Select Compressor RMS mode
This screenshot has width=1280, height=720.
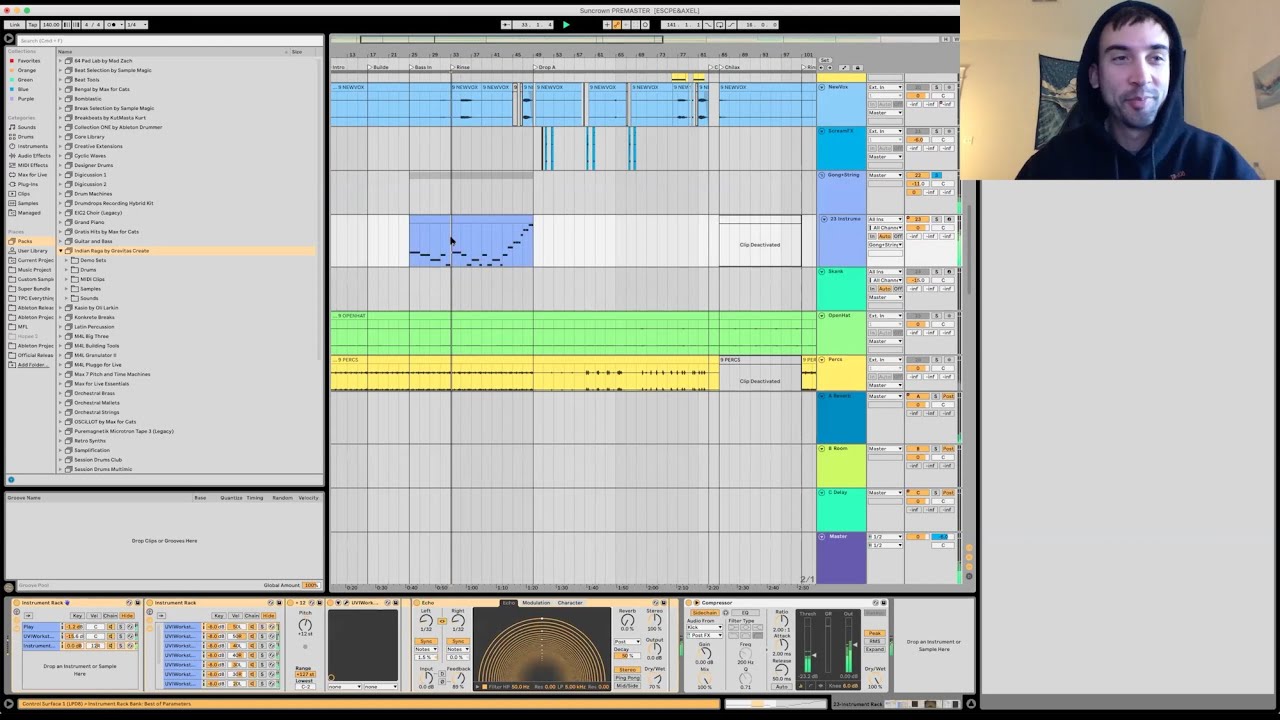point(875,641)
